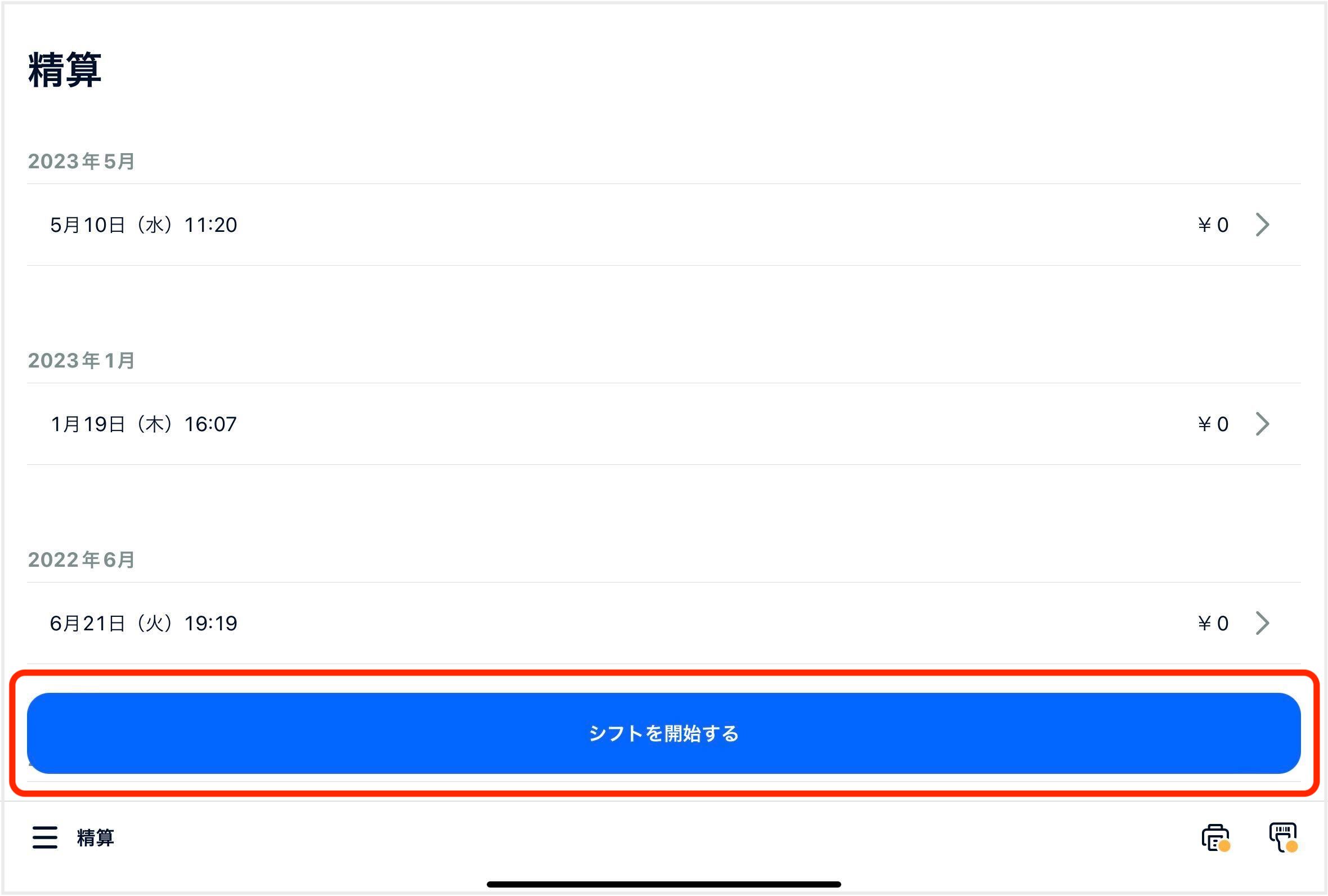Tap the 2023年1月 section header

click(81, 361)
